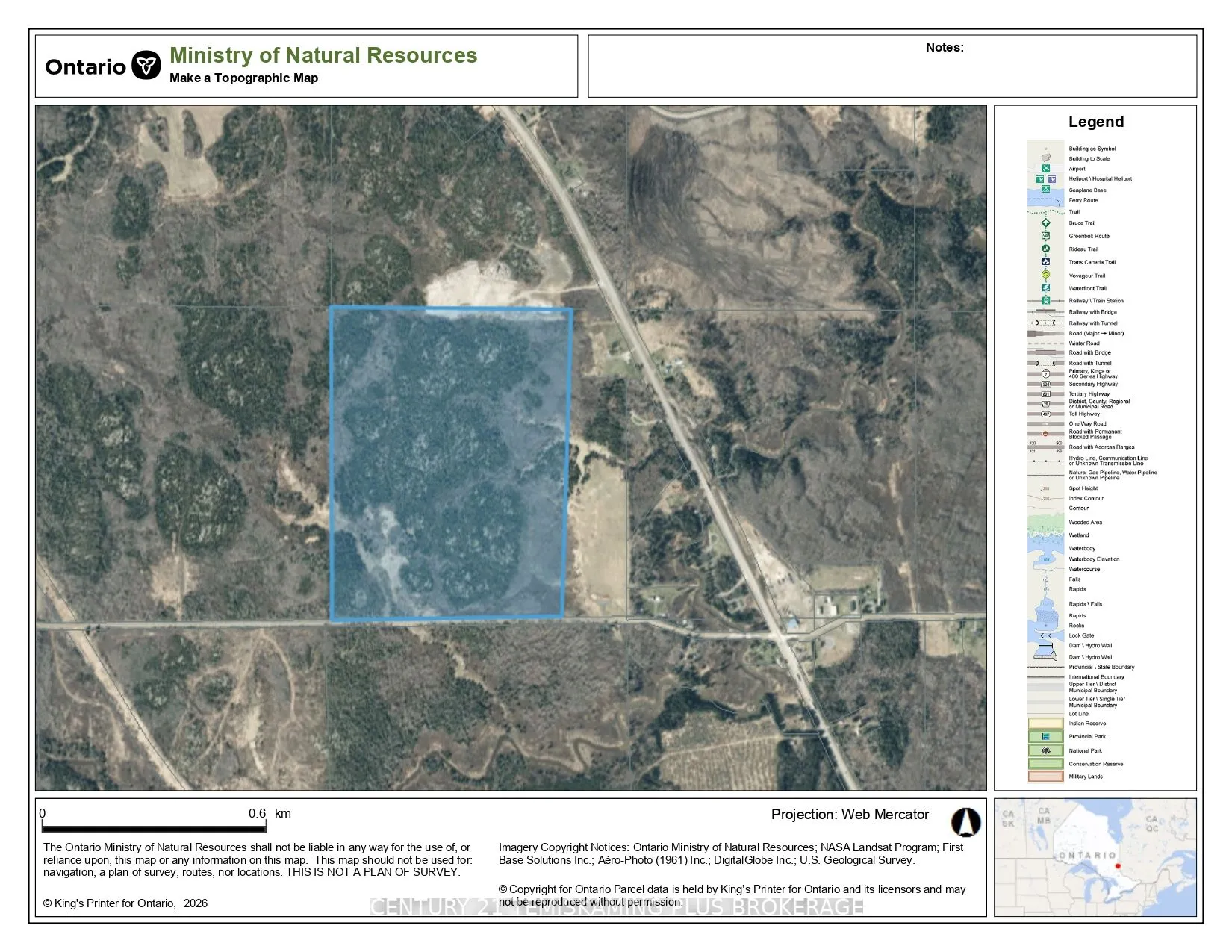Screen dimensions: 1232x952
Task: Click the Road with Tunnel symbol
Action: tap(1046, 363)
